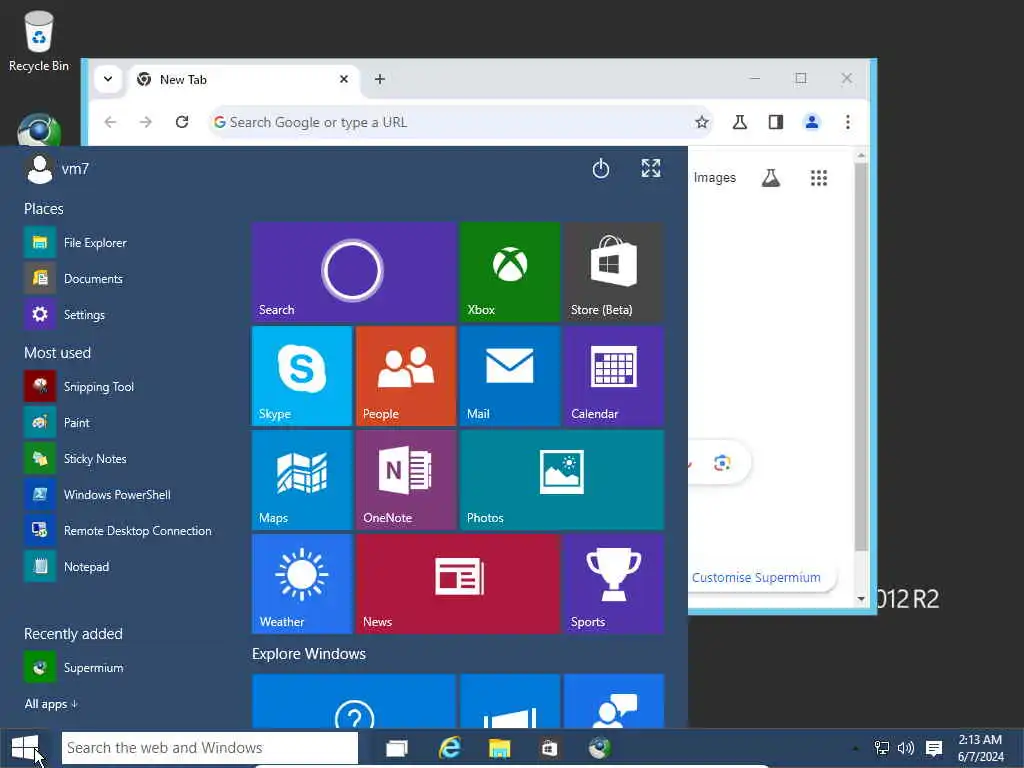The height and width of the screenshot is (768, 1024).
Task: Click the browser back arrow
Action: pyautogui.click(x=110, y=122)
